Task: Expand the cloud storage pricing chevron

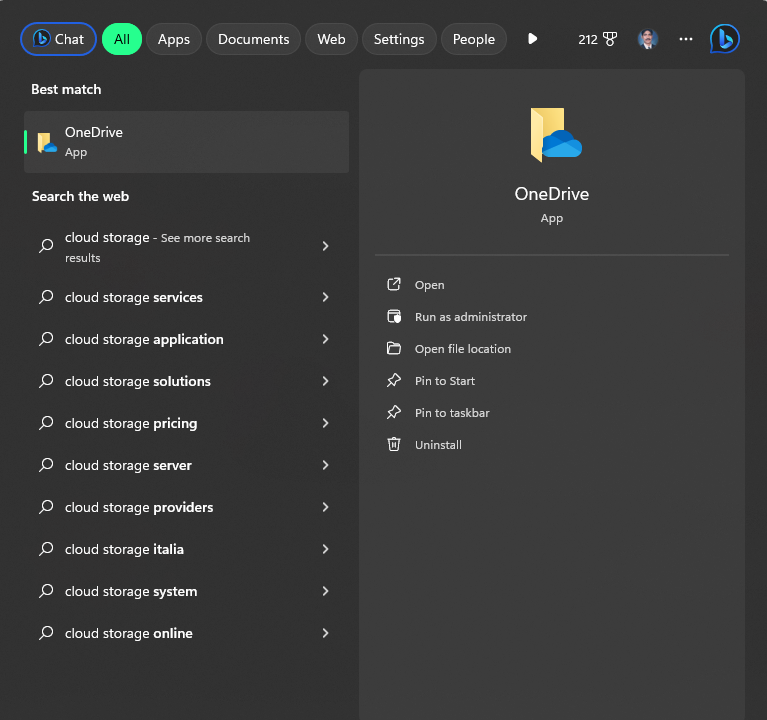Action: pos(325,423)
